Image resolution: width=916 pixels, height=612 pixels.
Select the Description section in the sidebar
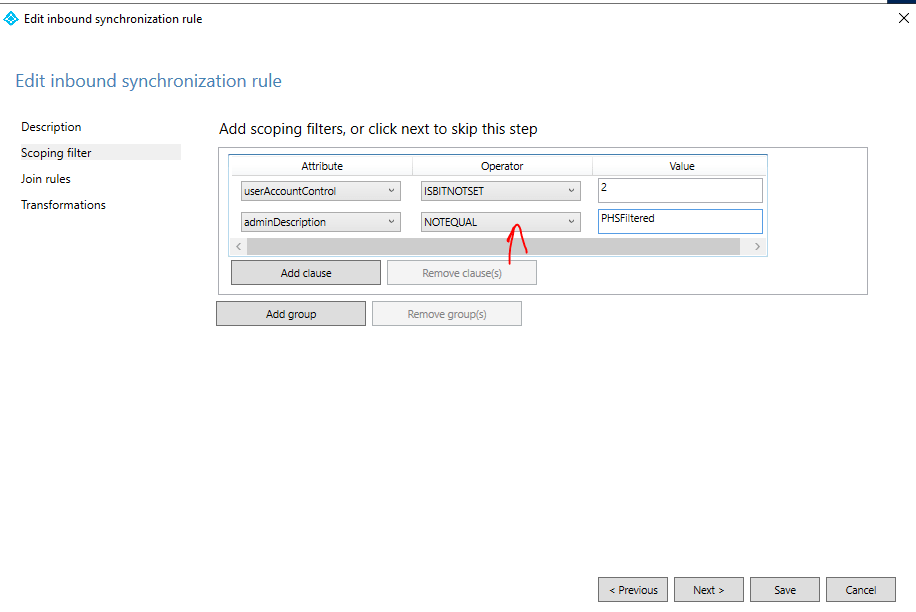[x=51, y=127]
